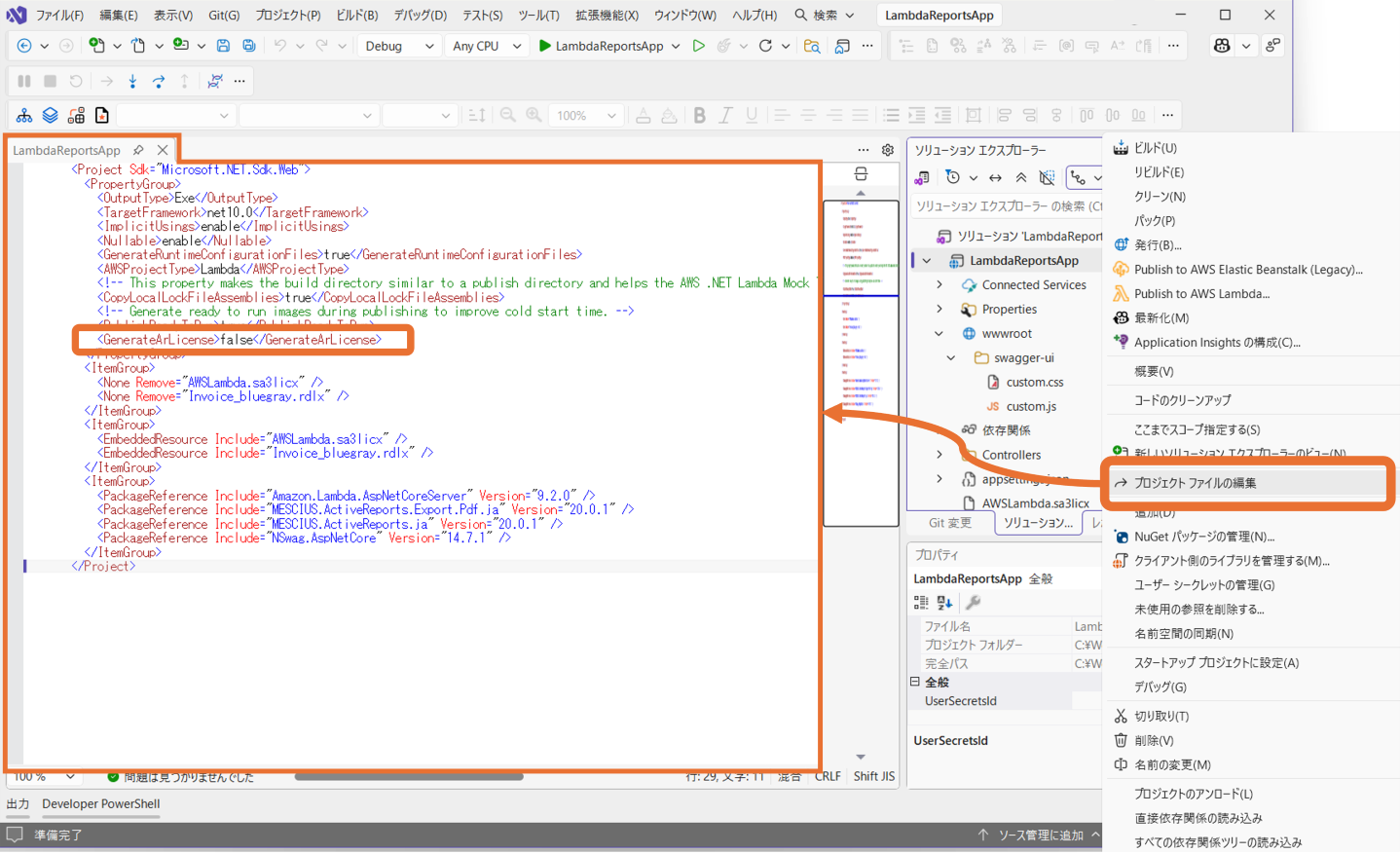Image resolution: width=1400 pixels, height=854 pixels.
Task: Click the Step Over debug icon
Action: coord(159,81)
